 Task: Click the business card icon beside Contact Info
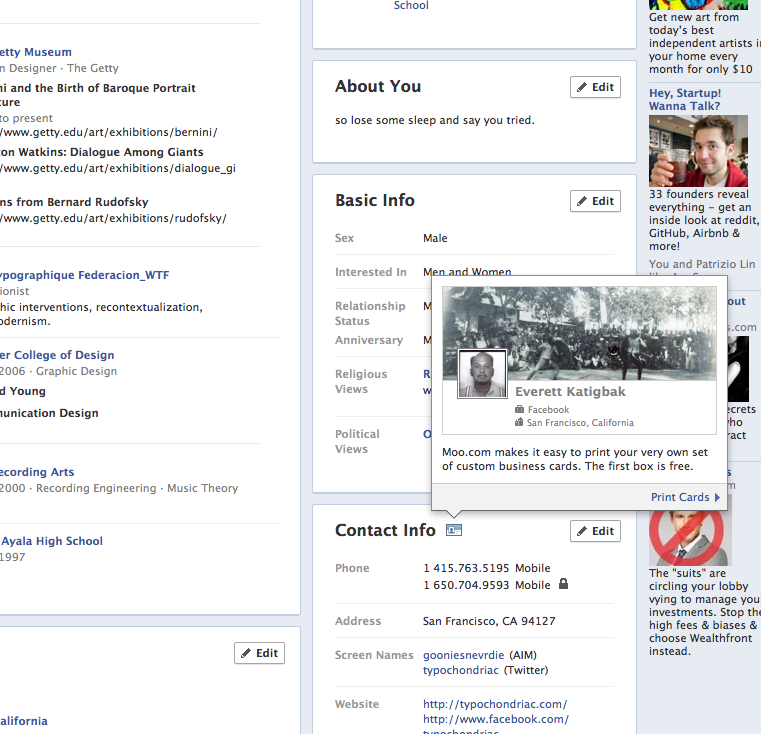pyautogui.click(x=454, y=530)
